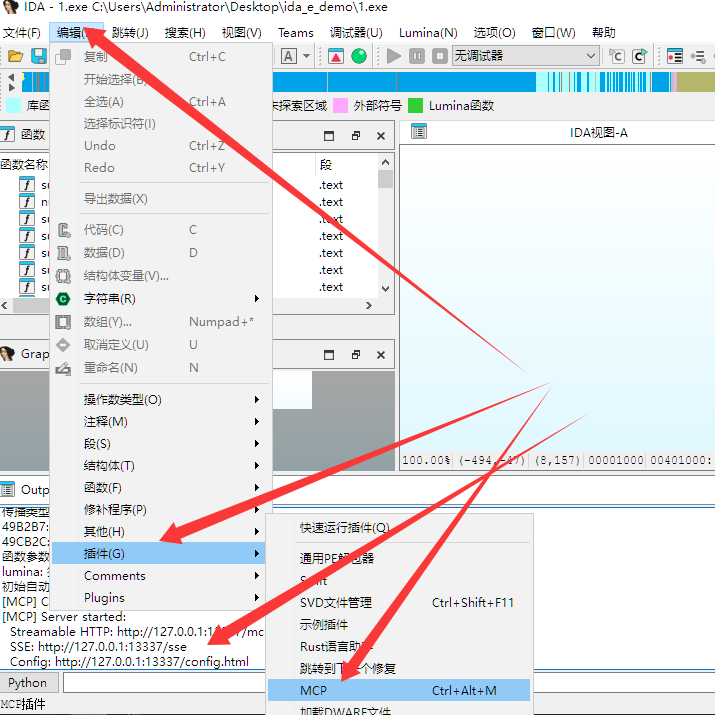Viewport: 715px width, 715px height.
Task: Open the 跳转(J) menu
Action: [130, 33]
